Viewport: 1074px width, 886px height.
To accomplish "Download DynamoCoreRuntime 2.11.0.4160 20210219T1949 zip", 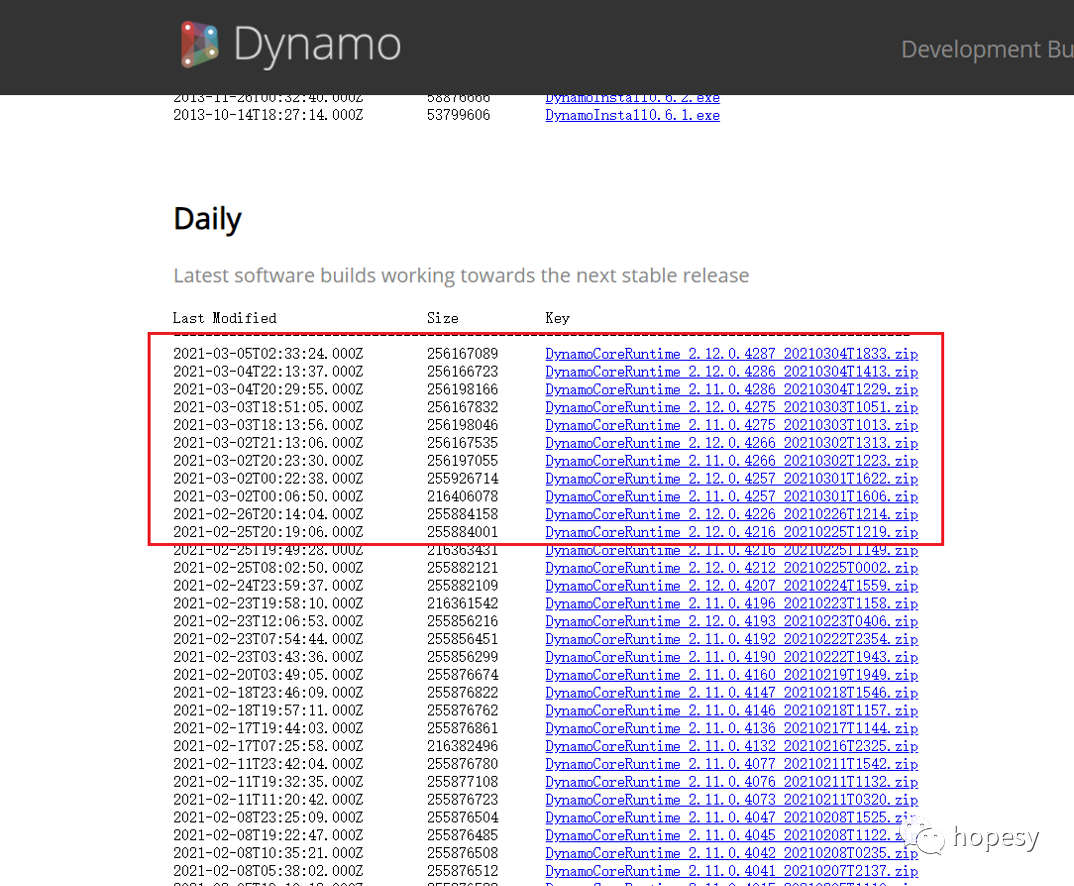I will pyautogui.click(x=731, y=675).
